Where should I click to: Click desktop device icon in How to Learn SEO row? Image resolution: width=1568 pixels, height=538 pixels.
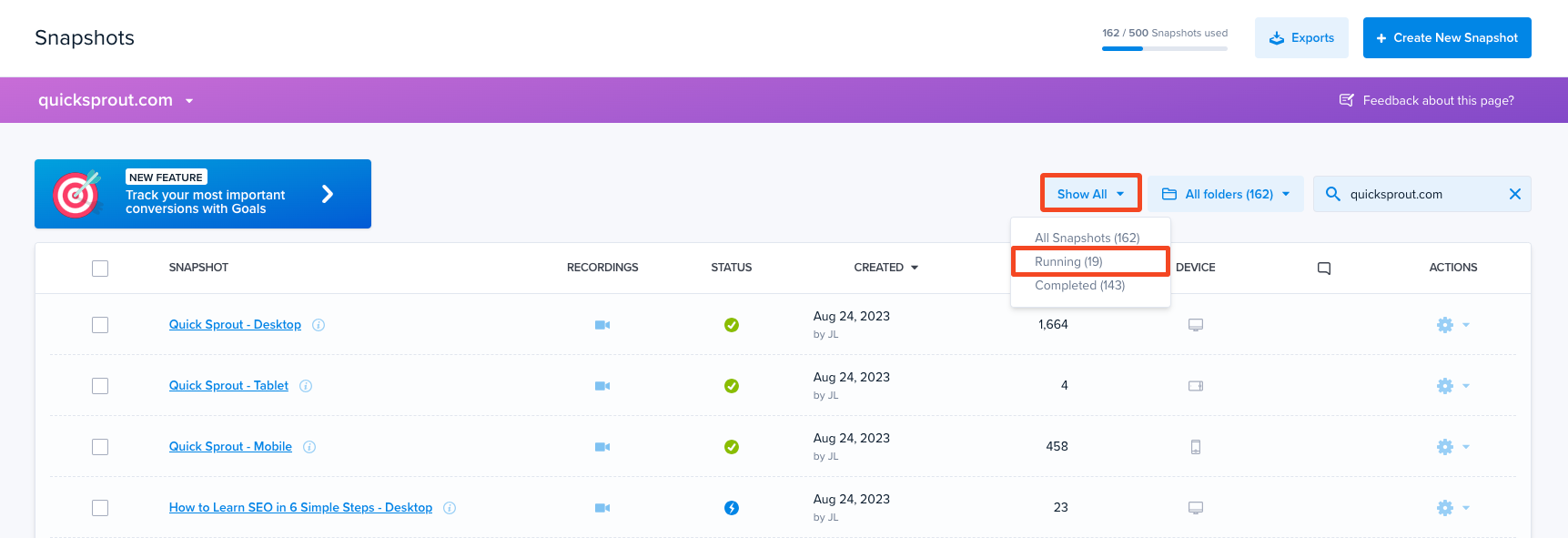(x=1196, y=508)
